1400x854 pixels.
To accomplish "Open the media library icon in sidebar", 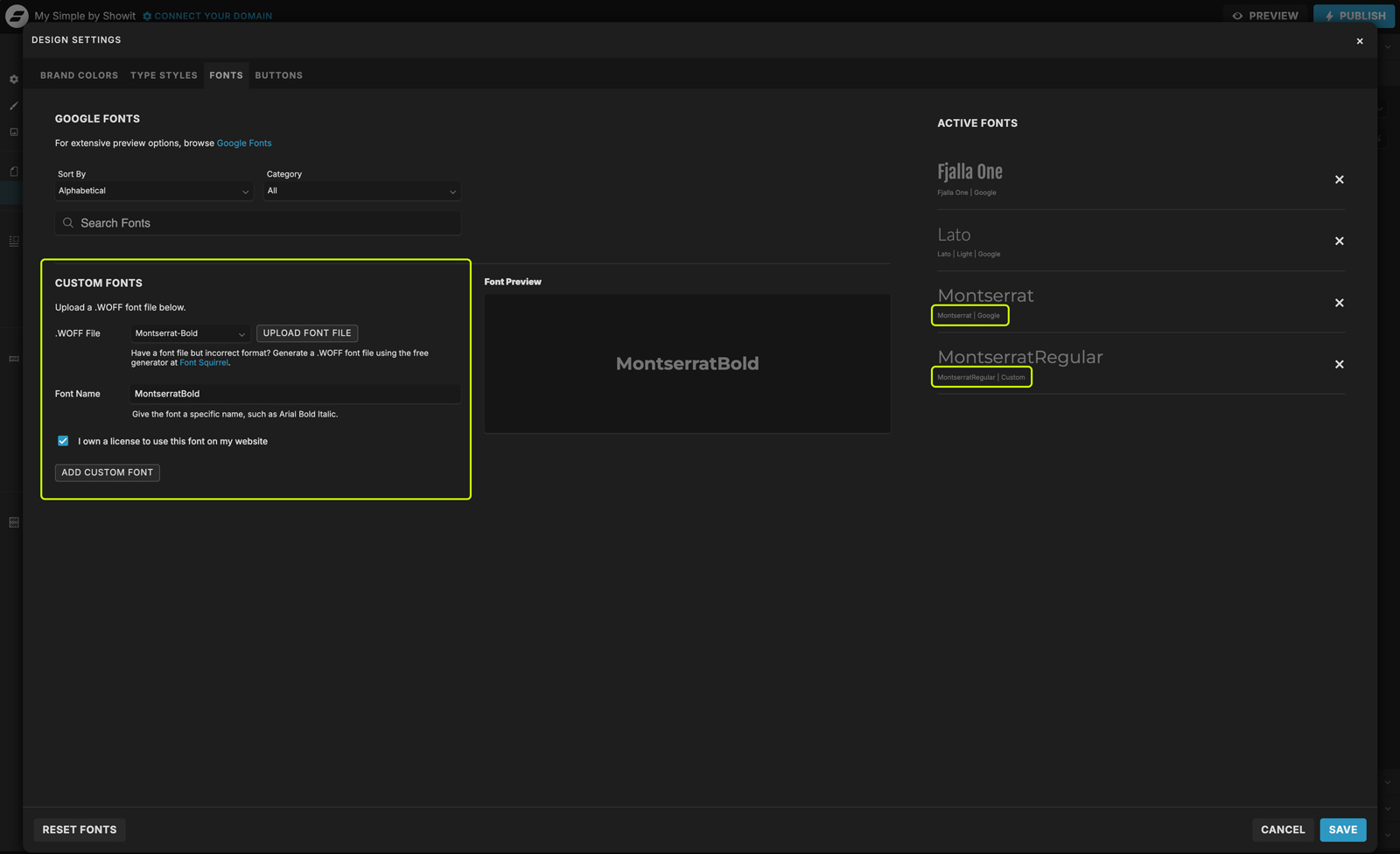I will [x=13, y=131].
